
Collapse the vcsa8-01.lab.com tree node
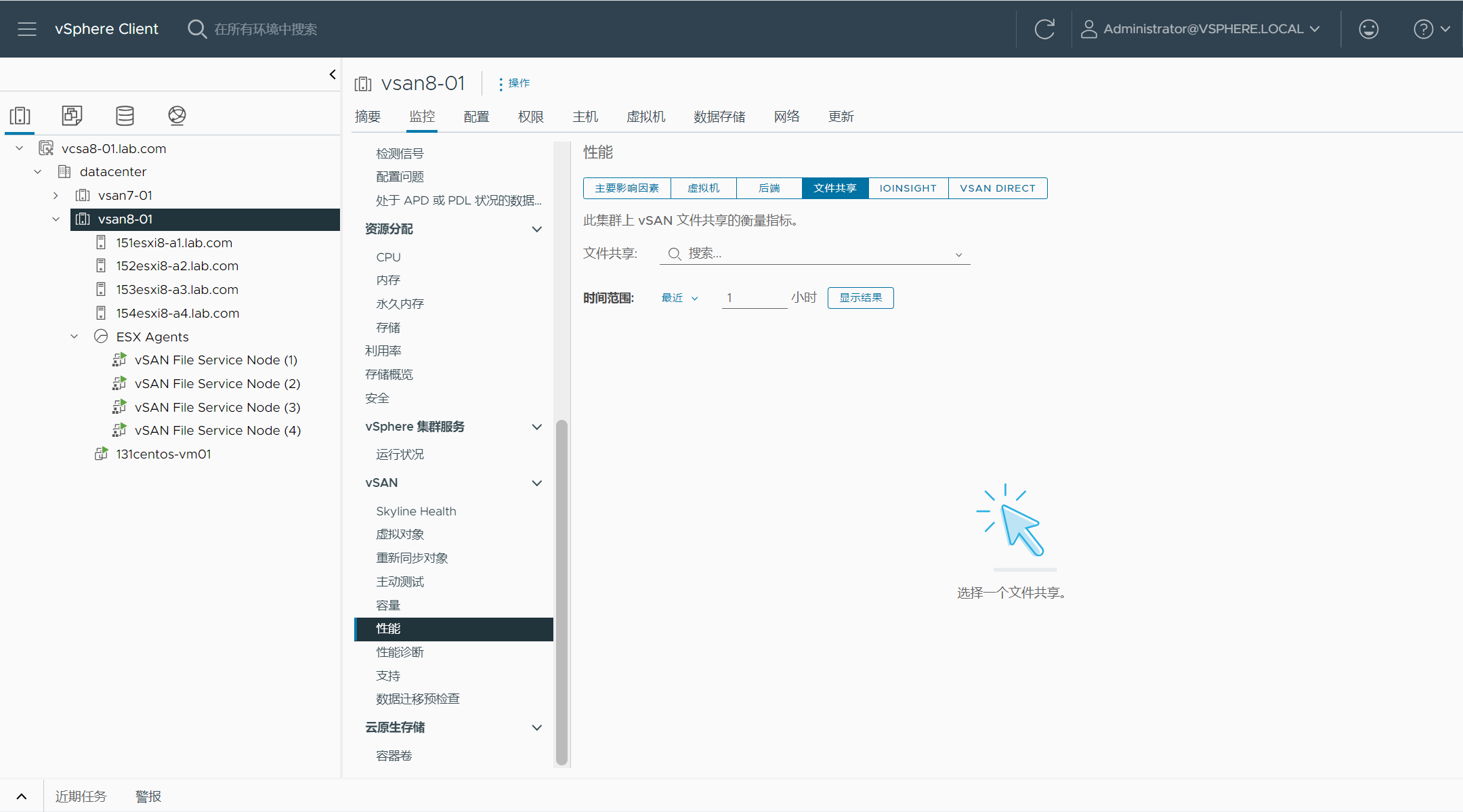point(20,148)
